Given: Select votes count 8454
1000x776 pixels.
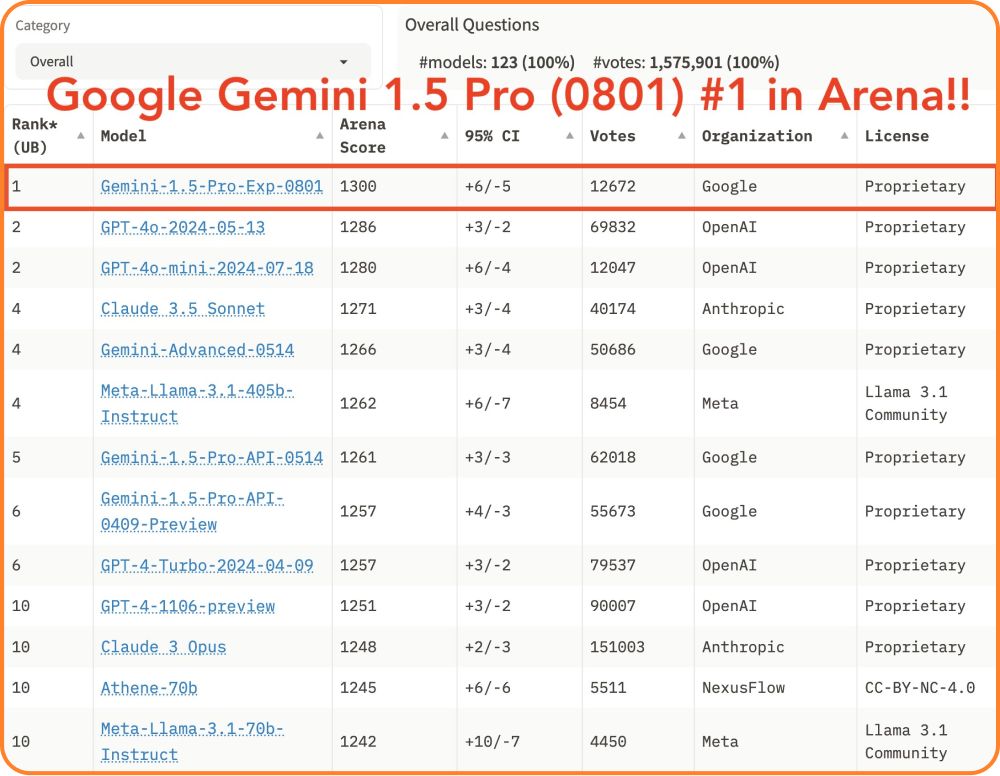Looking at the screenshot, I should pos(608,403).
